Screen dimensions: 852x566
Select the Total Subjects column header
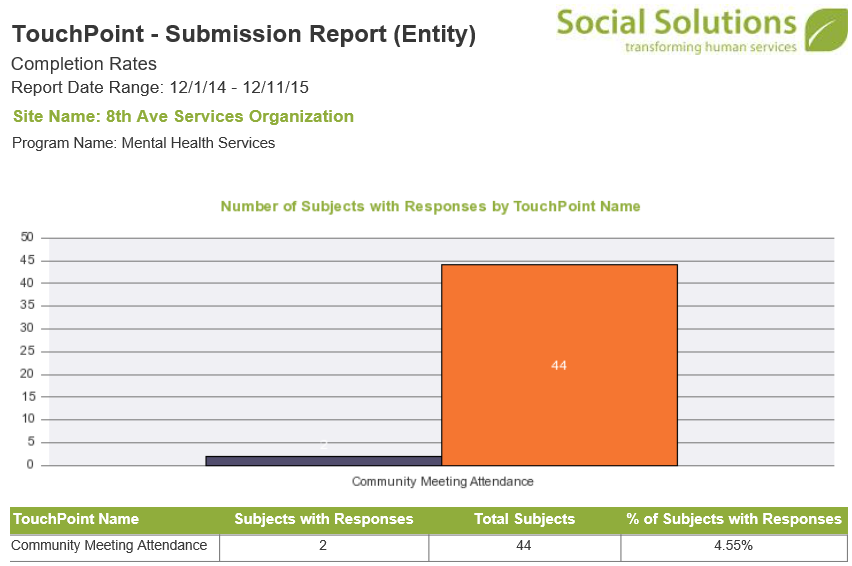click(524, 519)
